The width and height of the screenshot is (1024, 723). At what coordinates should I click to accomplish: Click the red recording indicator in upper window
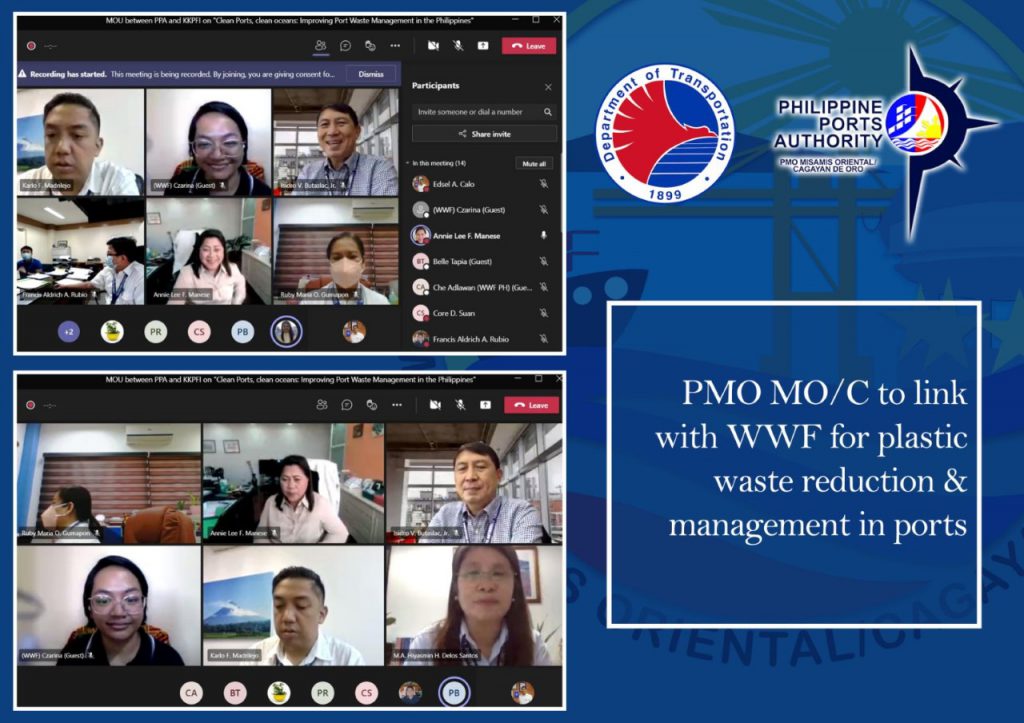[x=31, y=46]
